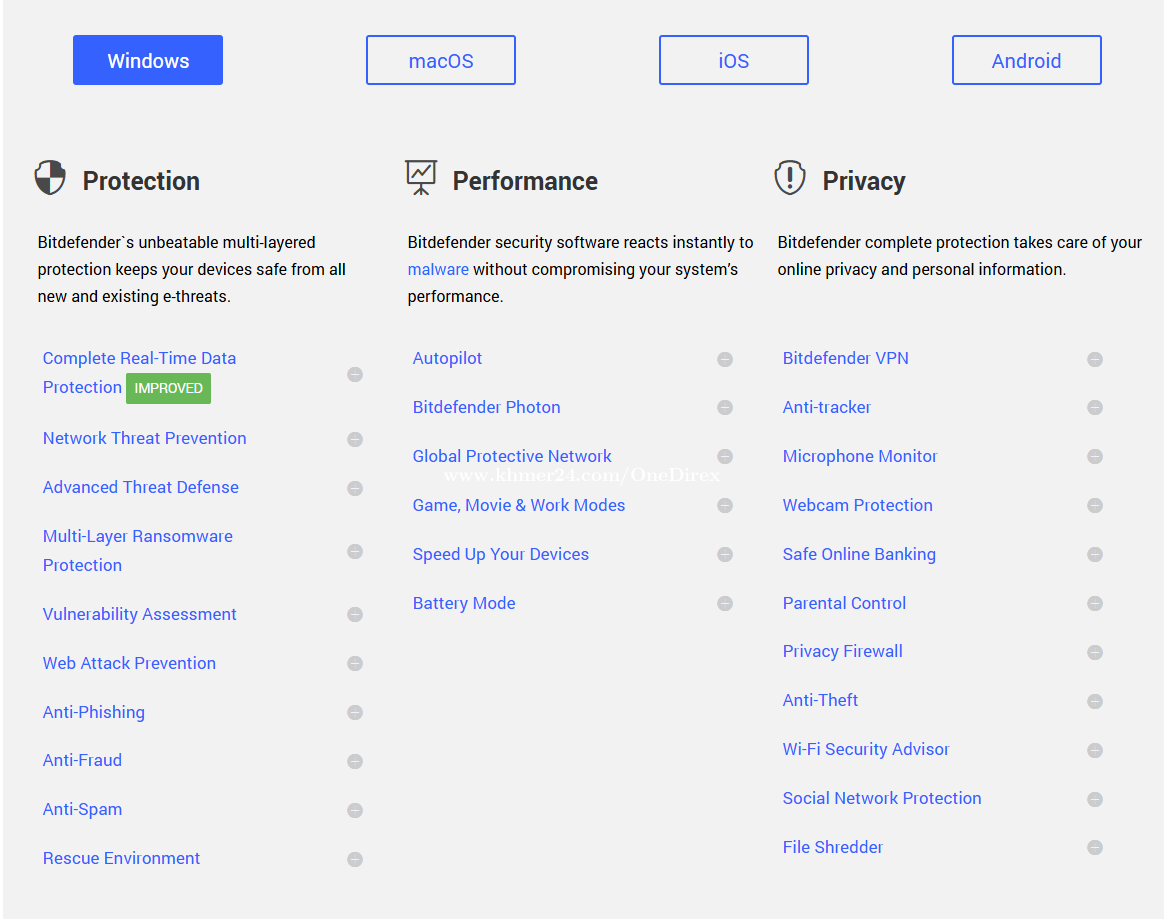Screen dimensions: 1164x919
Task: Click minus icon beside Battery Mode
Action: [725, 604]
